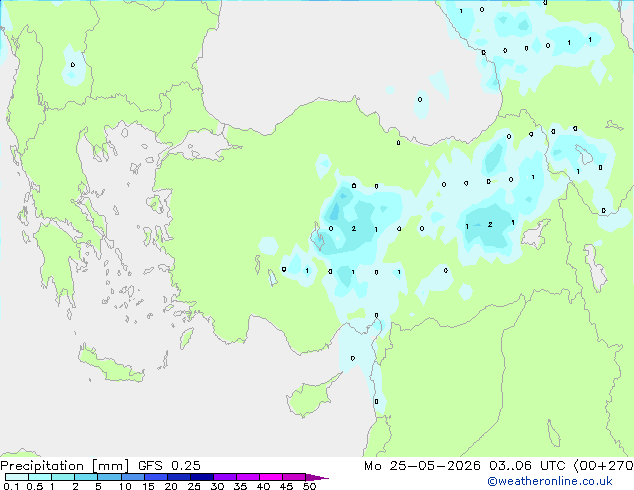Click the '20' legend scale label
Viewport: 634px width, 490px height.
pos(171,486)
